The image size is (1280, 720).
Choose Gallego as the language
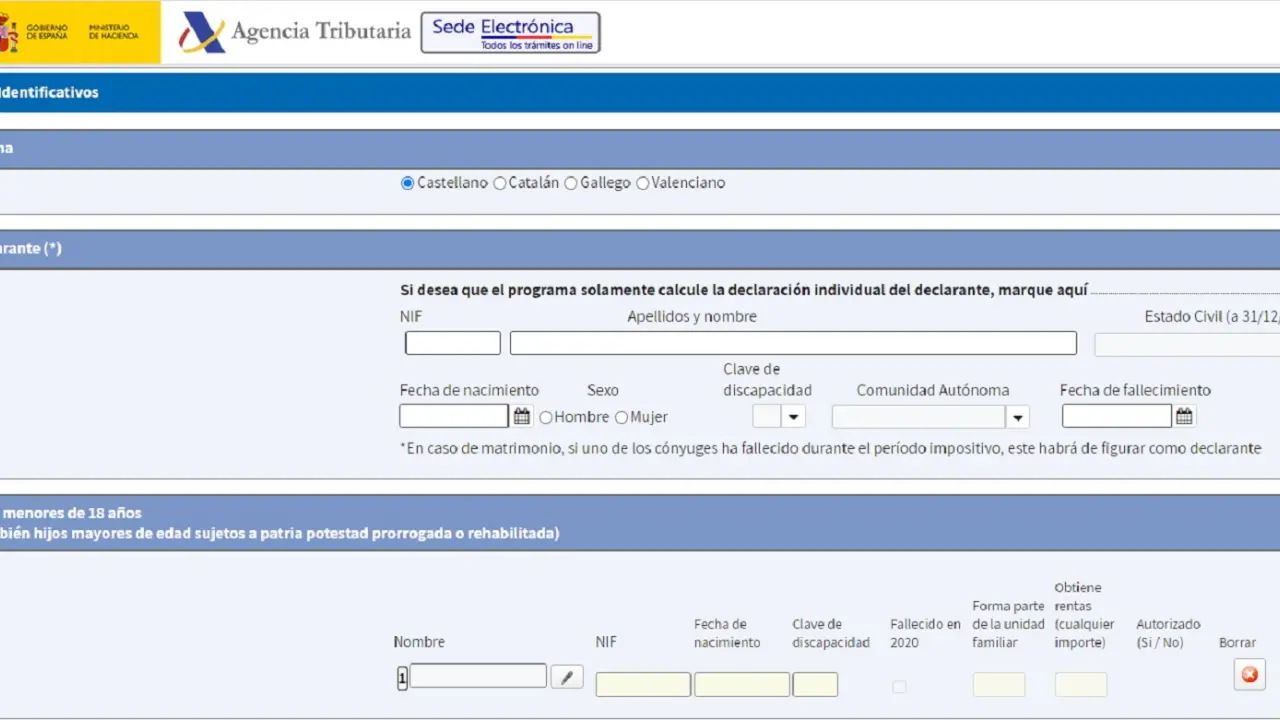point(571,183)
